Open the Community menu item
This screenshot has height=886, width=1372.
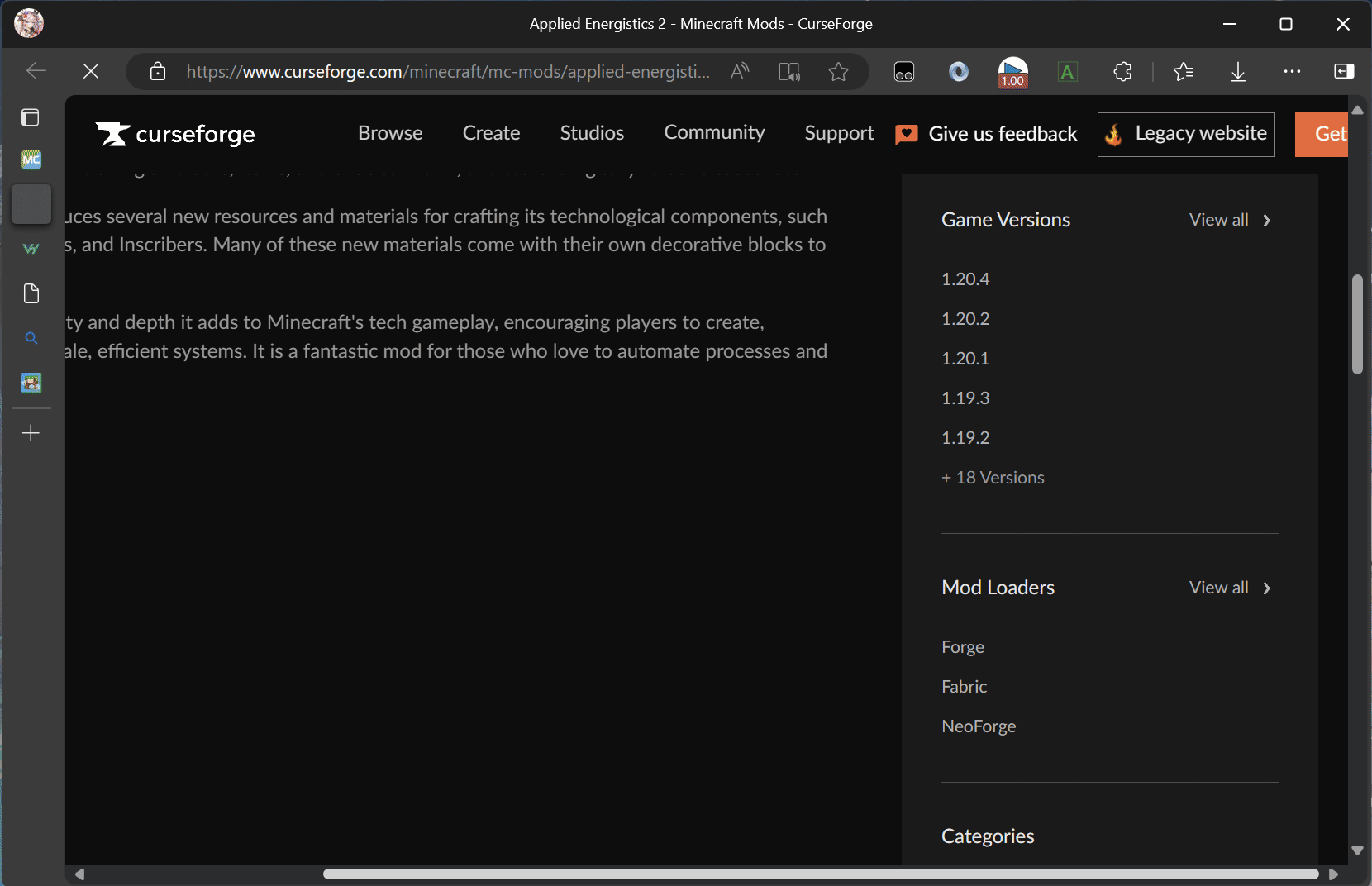click(714, 133)
